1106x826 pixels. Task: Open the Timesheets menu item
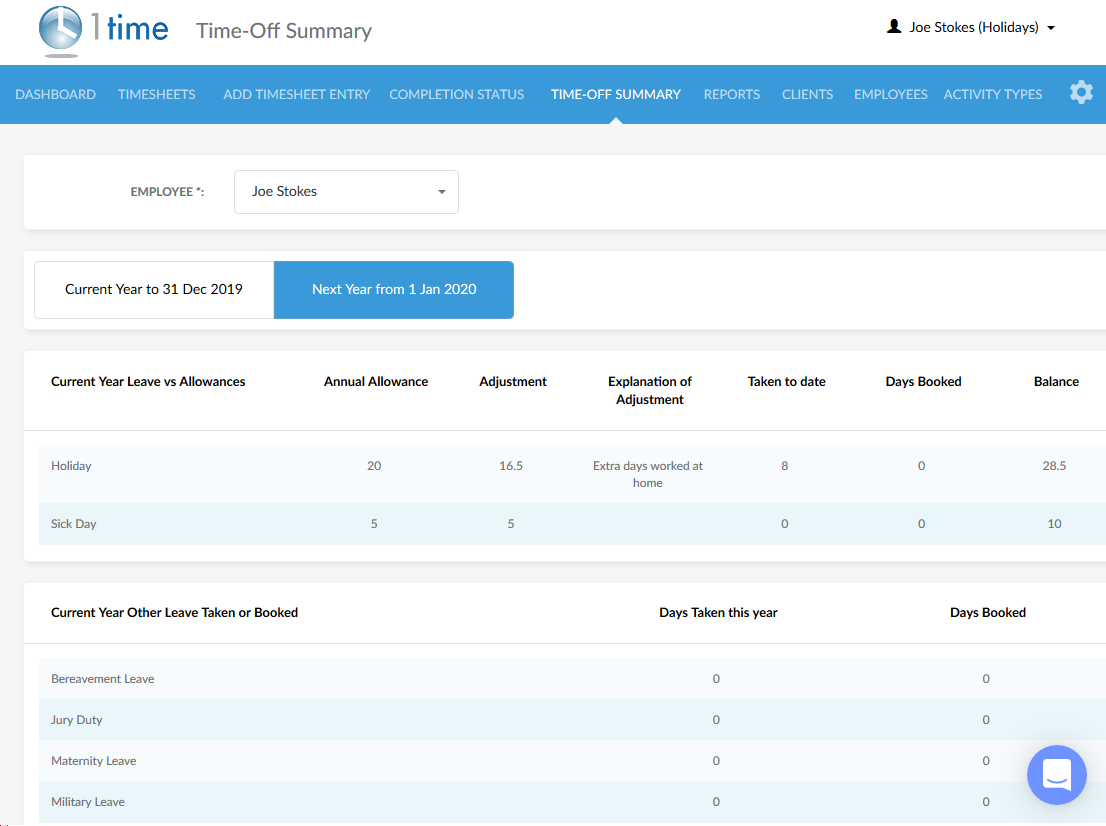[157, 94]
